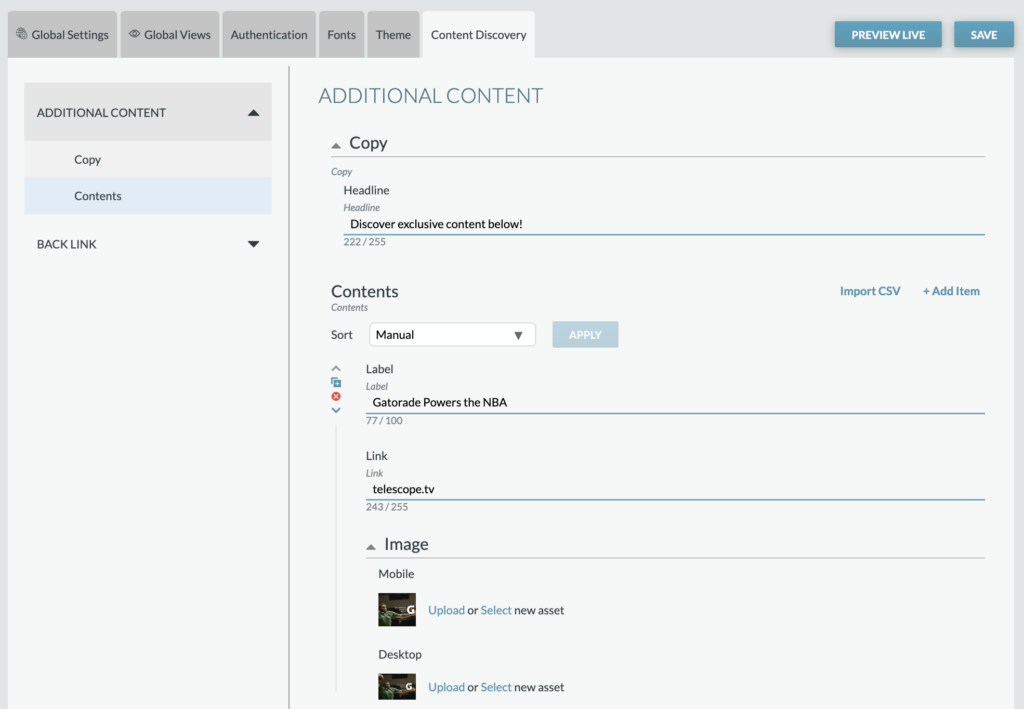
Task: Click the Preview Live button
Action: 888,35
